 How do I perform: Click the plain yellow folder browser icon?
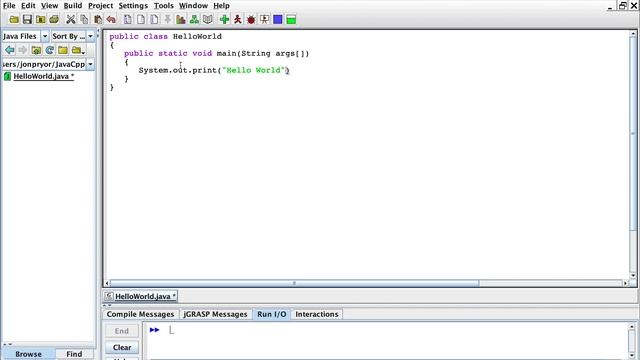pyautogui.click(x=63, y=50)
